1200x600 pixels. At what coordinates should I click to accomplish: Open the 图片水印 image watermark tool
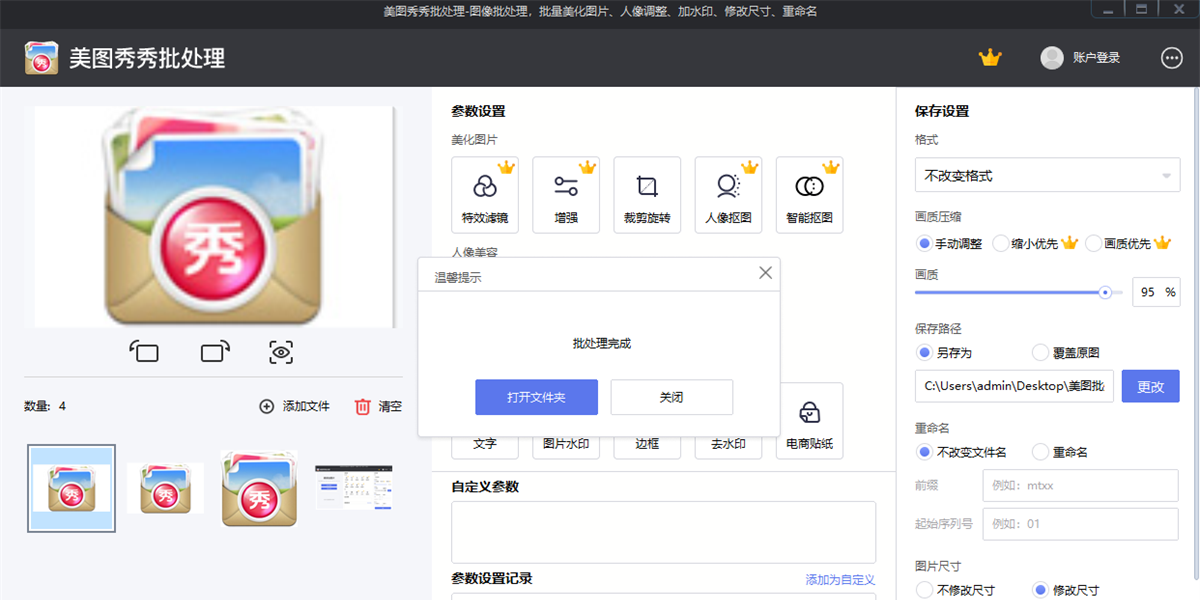point(566,445)
